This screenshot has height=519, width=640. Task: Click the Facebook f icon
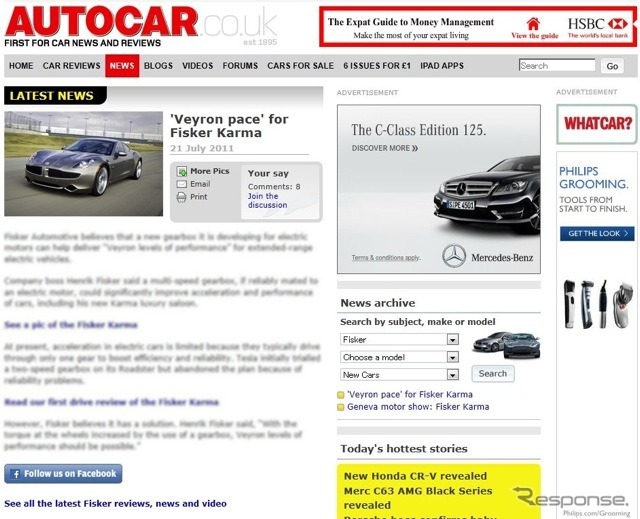pyautogui.click(x=16, y=474)
